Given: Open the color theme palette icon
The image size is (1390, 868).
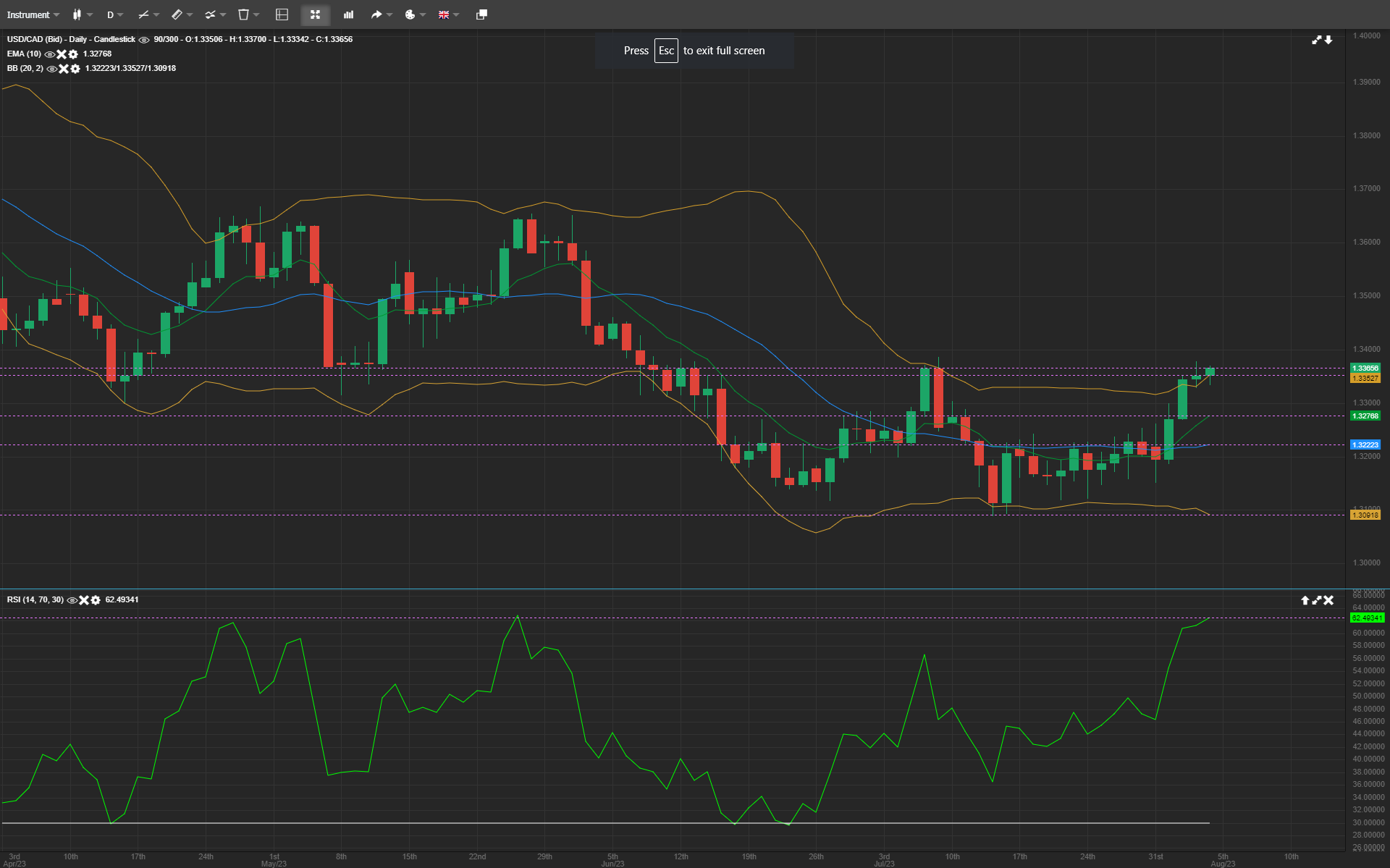Looking at the screenshot, I should (x=409, y=14).
